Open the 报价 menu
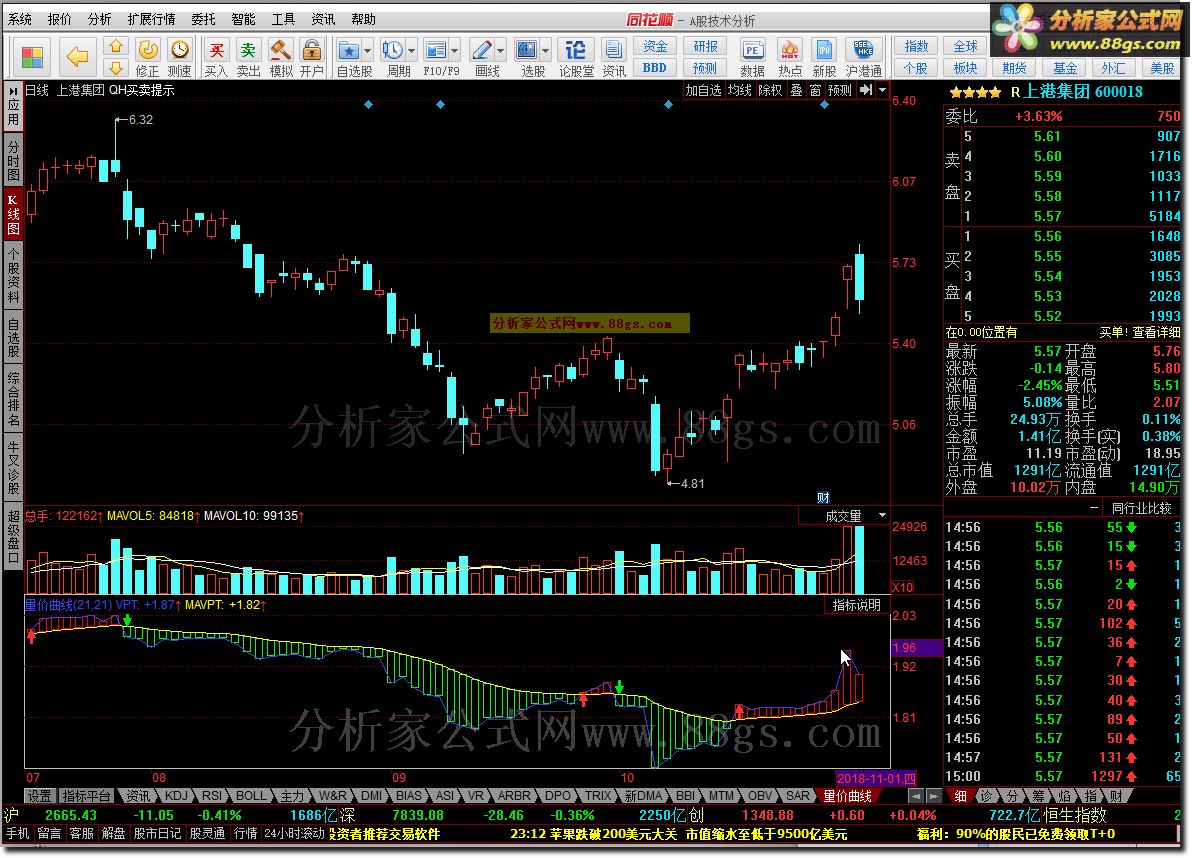Screen dimensions: 1192x858 59,19
